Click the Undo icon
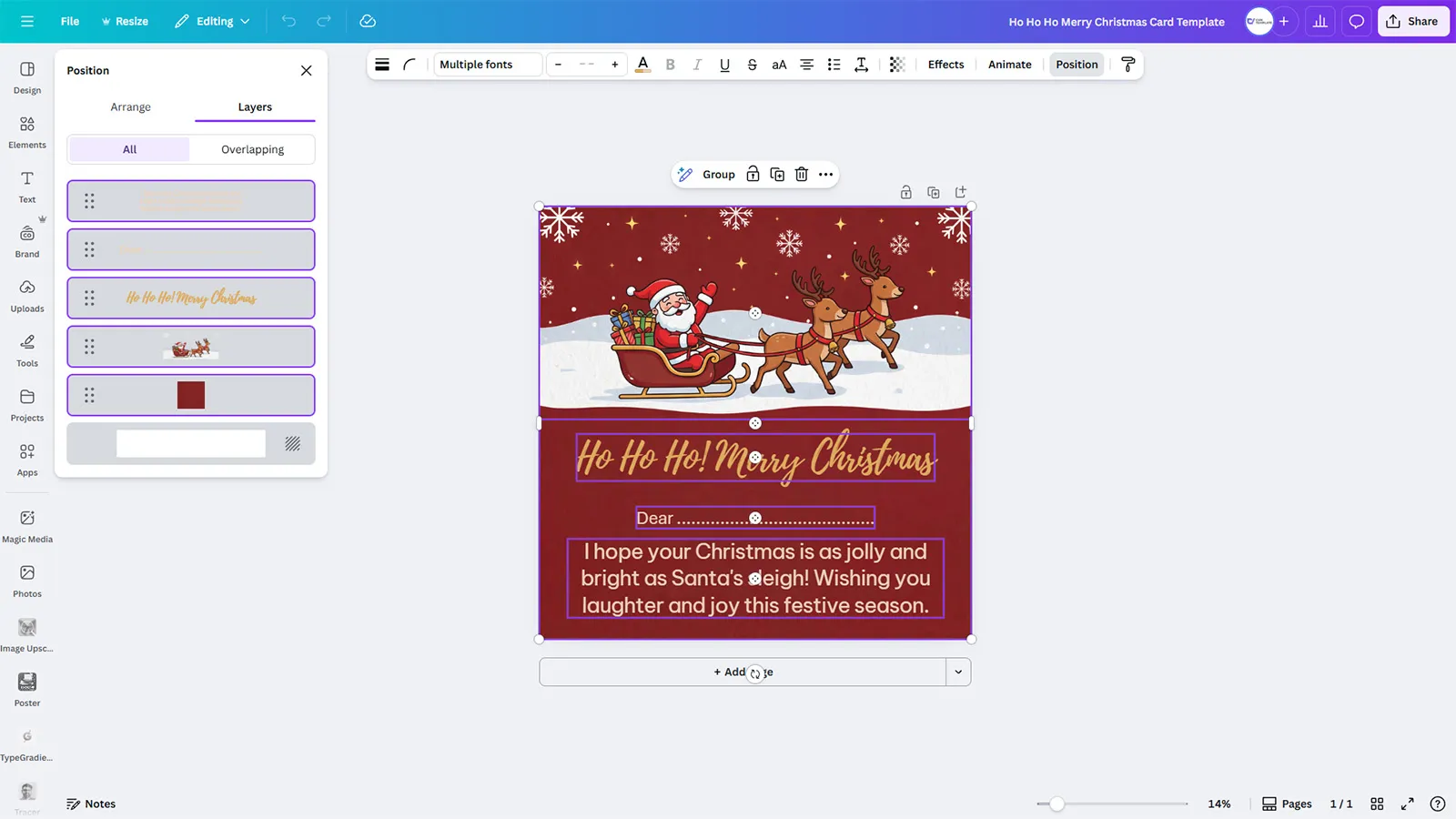This screenshot has height=819, width=1456. pyautogui.click(x=288, y=21)
